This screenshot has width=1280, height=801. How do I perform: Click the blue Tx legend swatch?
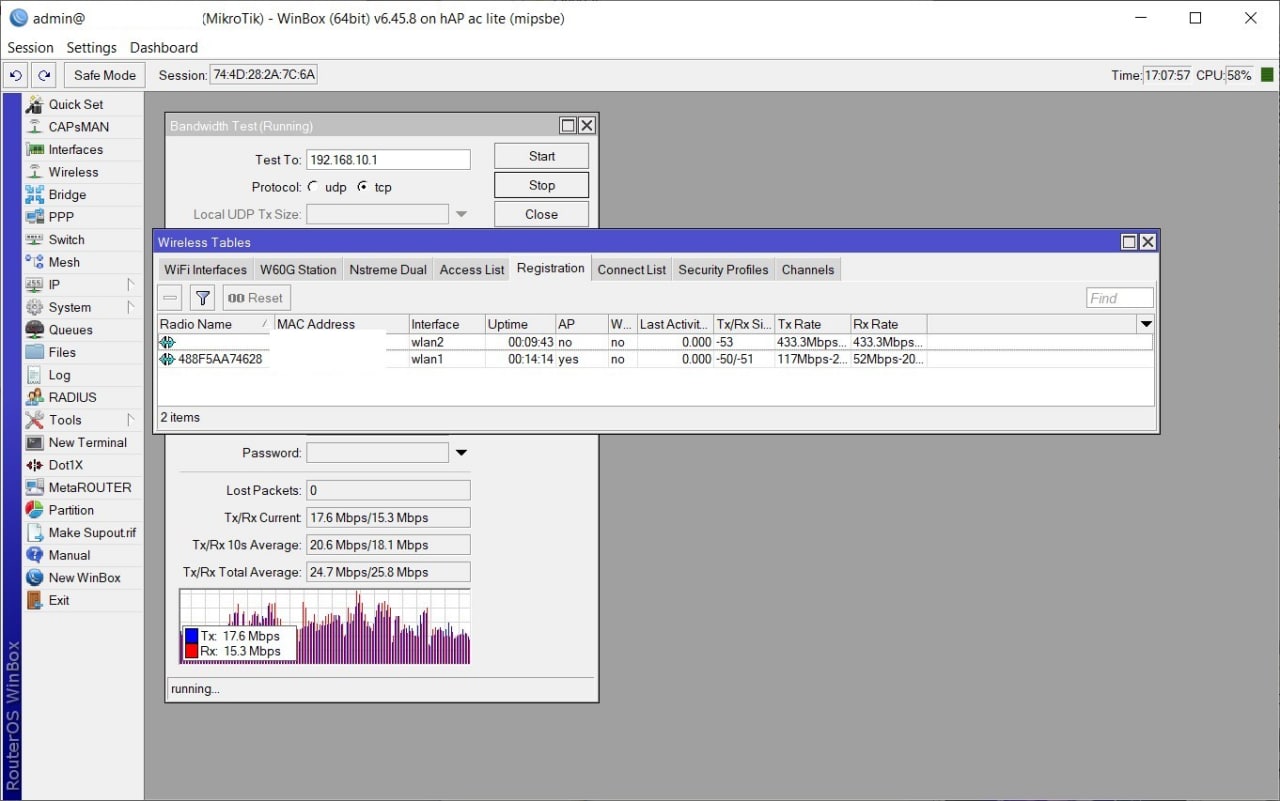coord(192,636)
